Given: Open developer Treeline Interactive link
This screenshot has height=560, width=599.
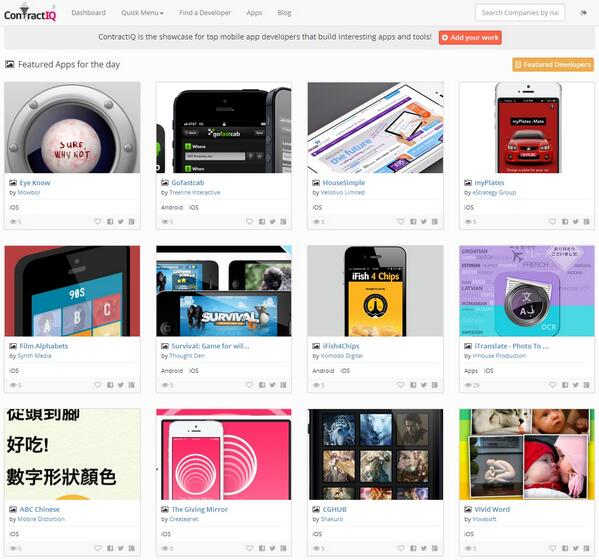Looking at the screenshot, I should point(194,193).
